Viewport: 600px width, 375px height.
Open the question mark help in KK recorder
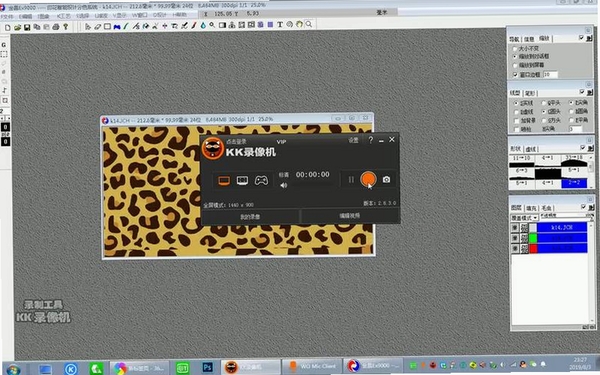pyautogui.click(x=370, y=140)
